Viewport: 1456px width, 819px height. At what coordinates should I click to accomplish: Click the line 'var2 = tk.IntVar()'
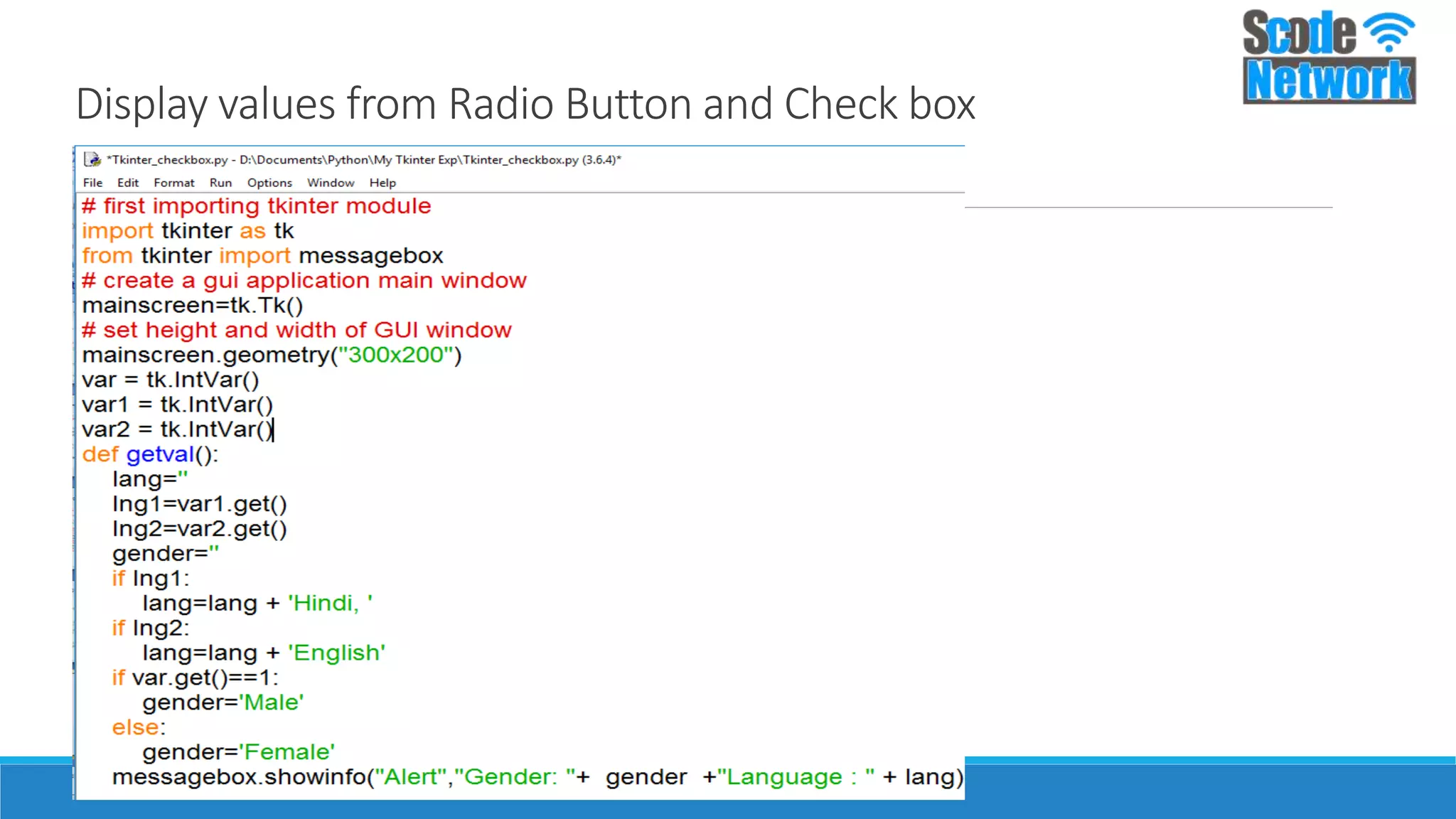coord(178,430)
